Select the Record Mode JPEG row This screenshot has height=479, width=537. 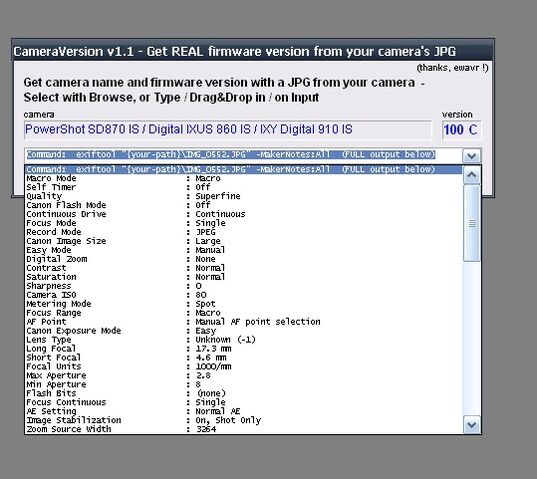pyautogui.click(x=243, y=232)
